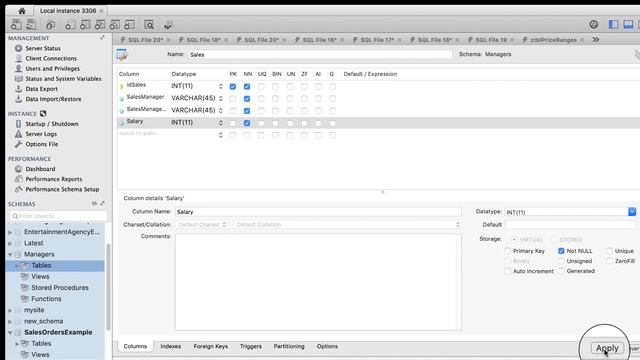Toggle NN checkbox for Salary column
Viewport: 640px width, 360px height.
pyautogui.click(x=247, y=123)
